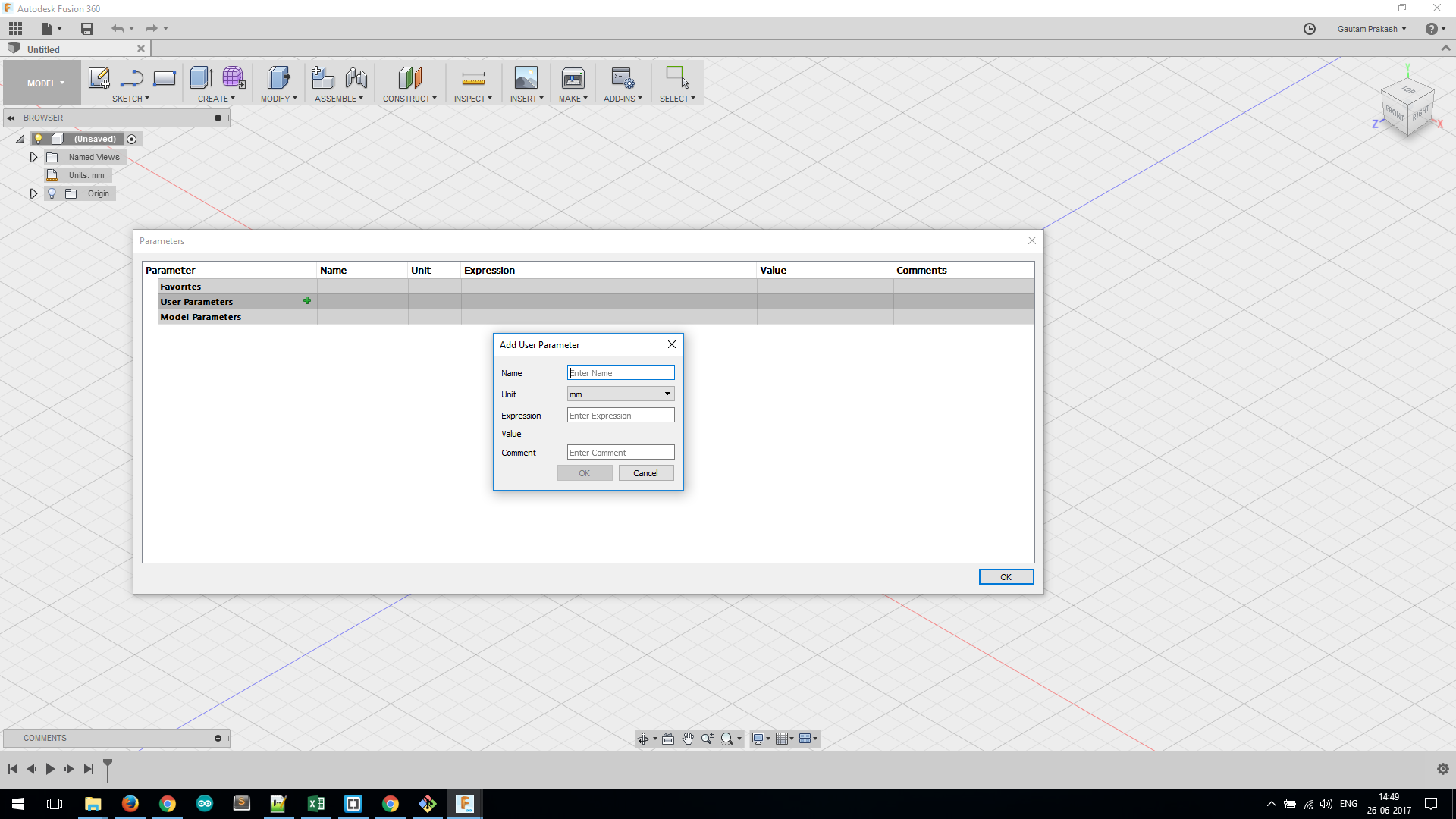Expand the Origin folder
The height and width of the screenshot is (819, 1456).
pyautogui.click(x=33, y=193)
